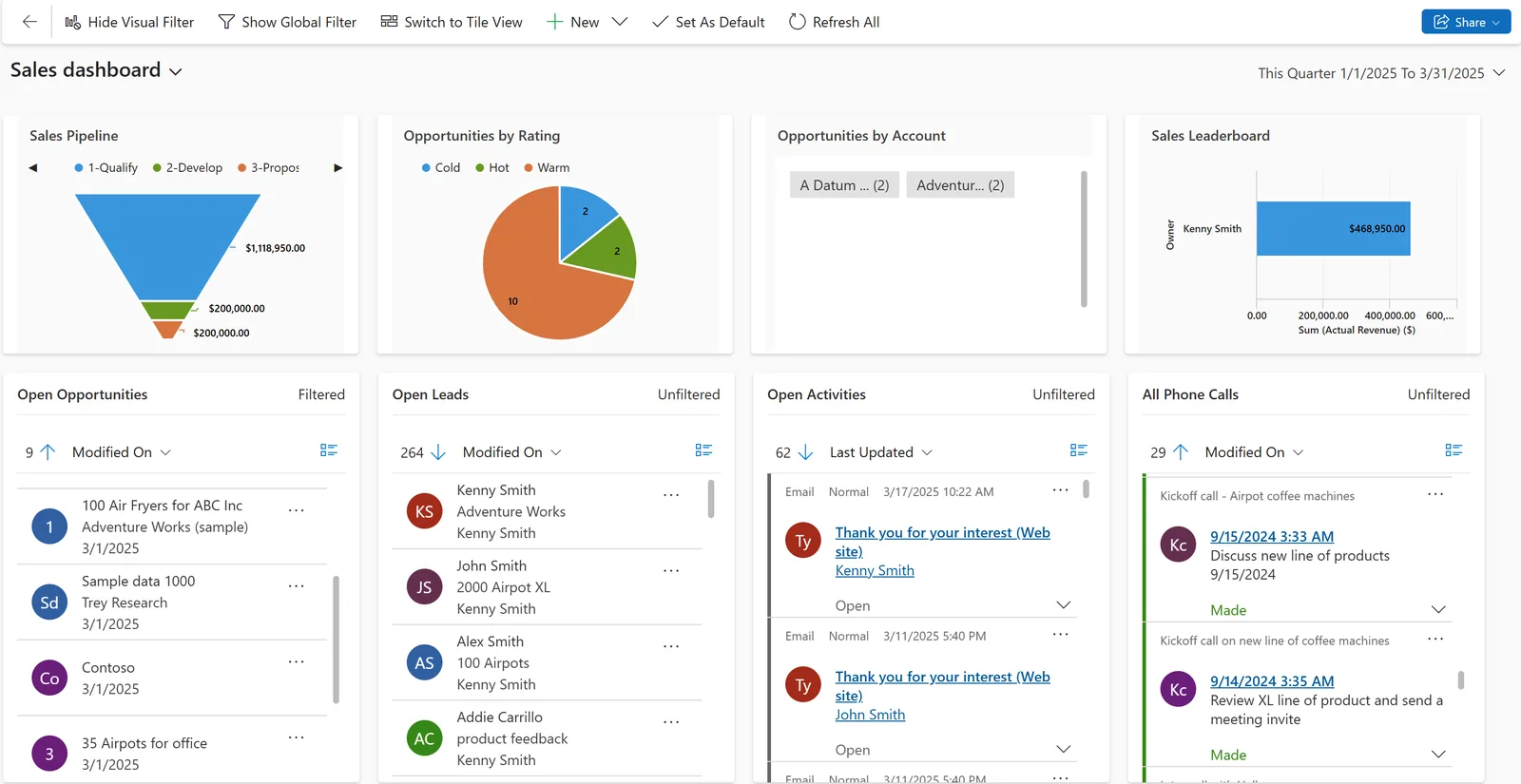Open Last Updated sort dropdown in Open Activities
The height and width of the screenshot is (784, 1521).
(x=881, y=452)
